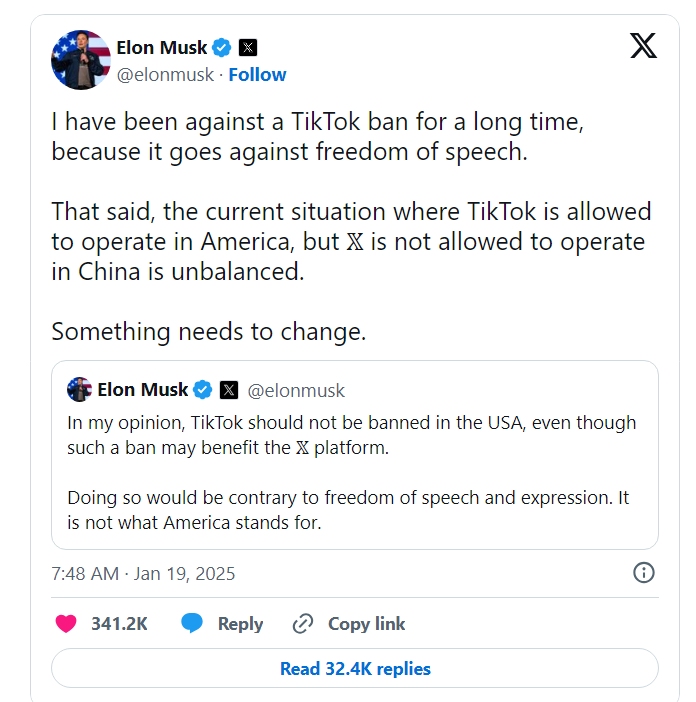Click the Reply text label

click(x=240, y=624)
